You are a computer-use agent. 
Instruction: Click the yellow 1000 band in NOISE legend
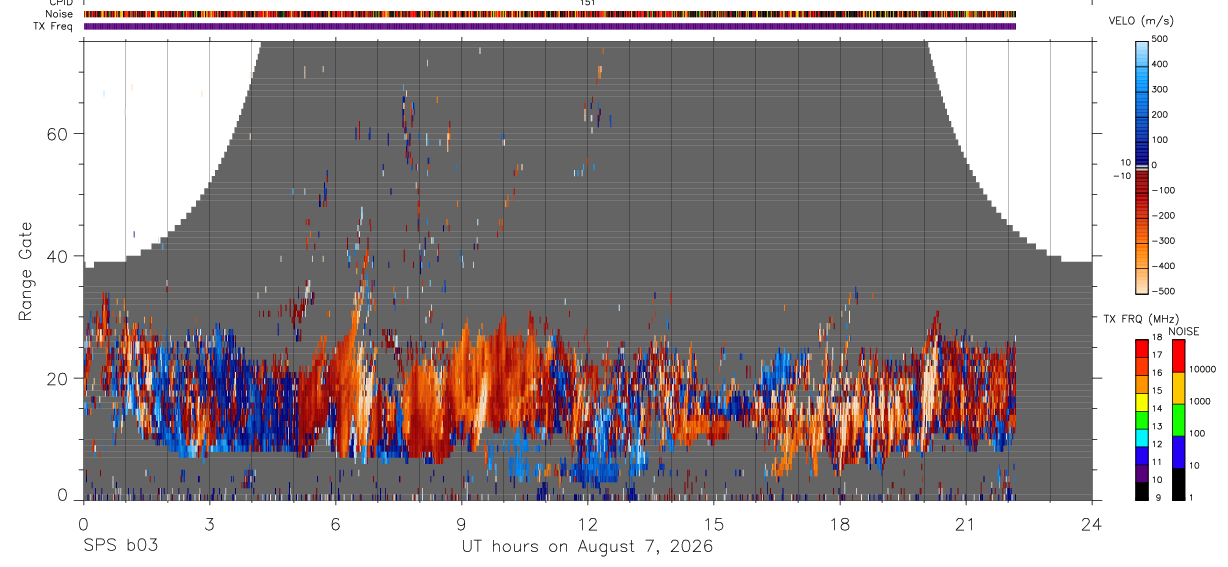(1178, 388)
